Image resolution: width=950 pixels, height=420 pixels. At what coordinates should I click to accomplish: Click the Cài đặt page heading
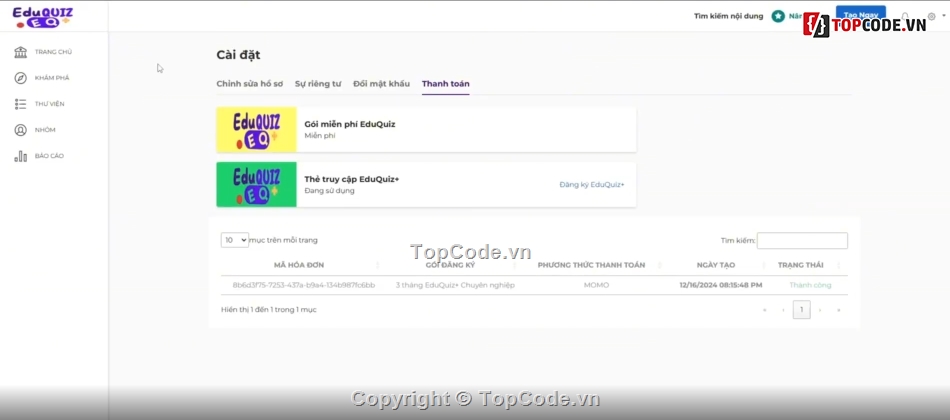(x=238, y=55)
